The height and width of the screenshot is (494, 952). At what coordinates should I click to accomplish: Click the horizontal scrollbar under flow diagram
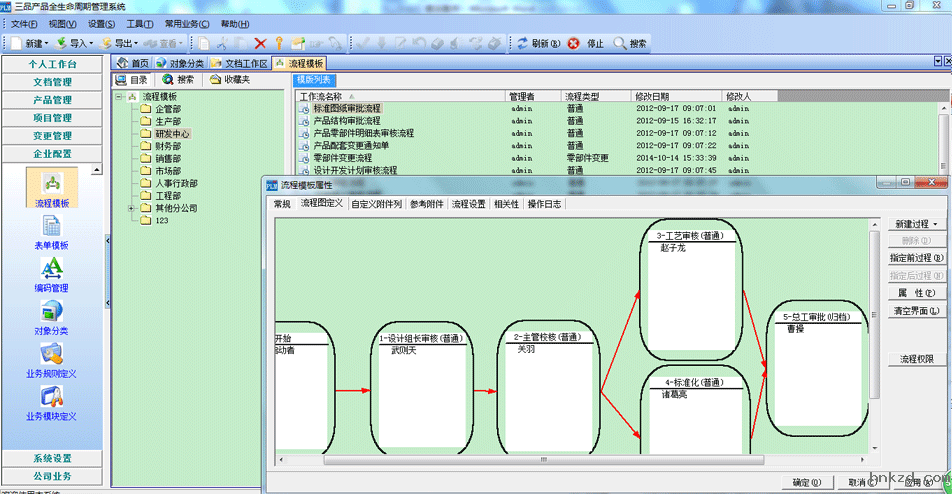click(570, 467)
